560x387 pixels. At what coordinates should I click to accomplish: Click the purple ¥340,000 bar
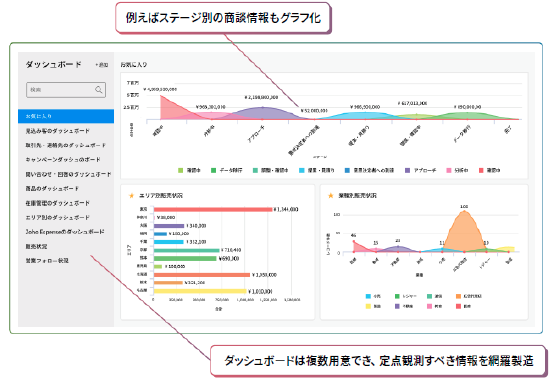(x=169, y=226)
